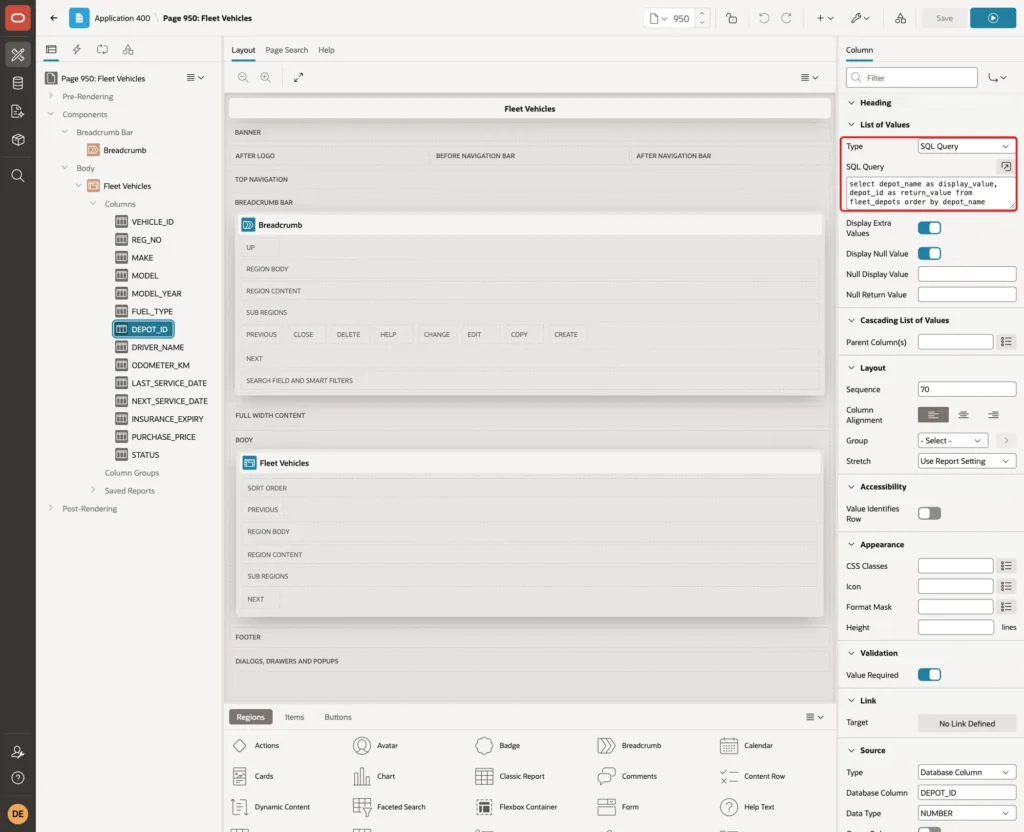Click the Sequence input field
The width and height of the screenshot is (1024, 832).
967,389
